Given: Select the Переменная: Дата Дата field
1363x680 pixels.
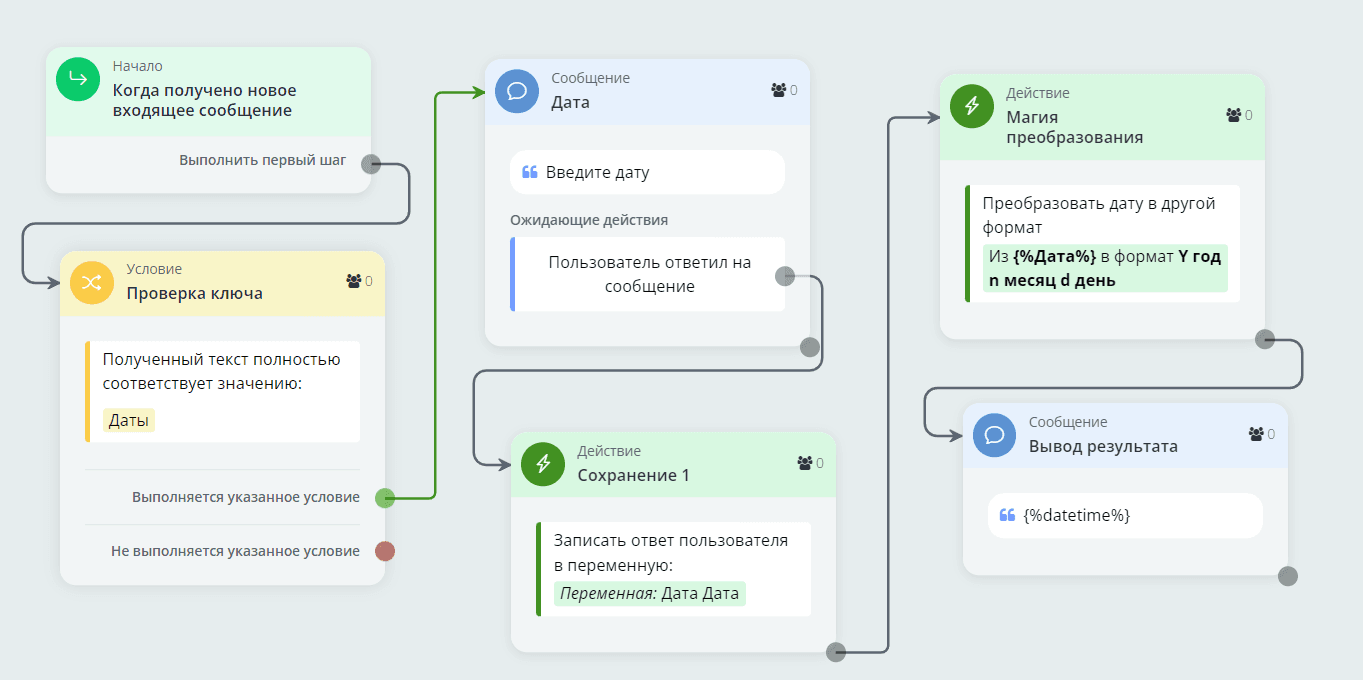Looking at the screenshot, I should tap(649, 593).
